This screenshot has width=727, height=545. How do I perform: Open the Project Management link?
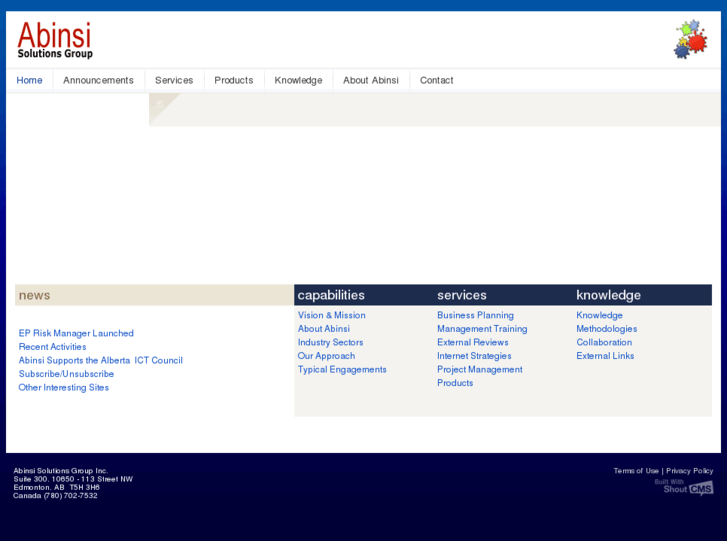(x=479, y=369)
